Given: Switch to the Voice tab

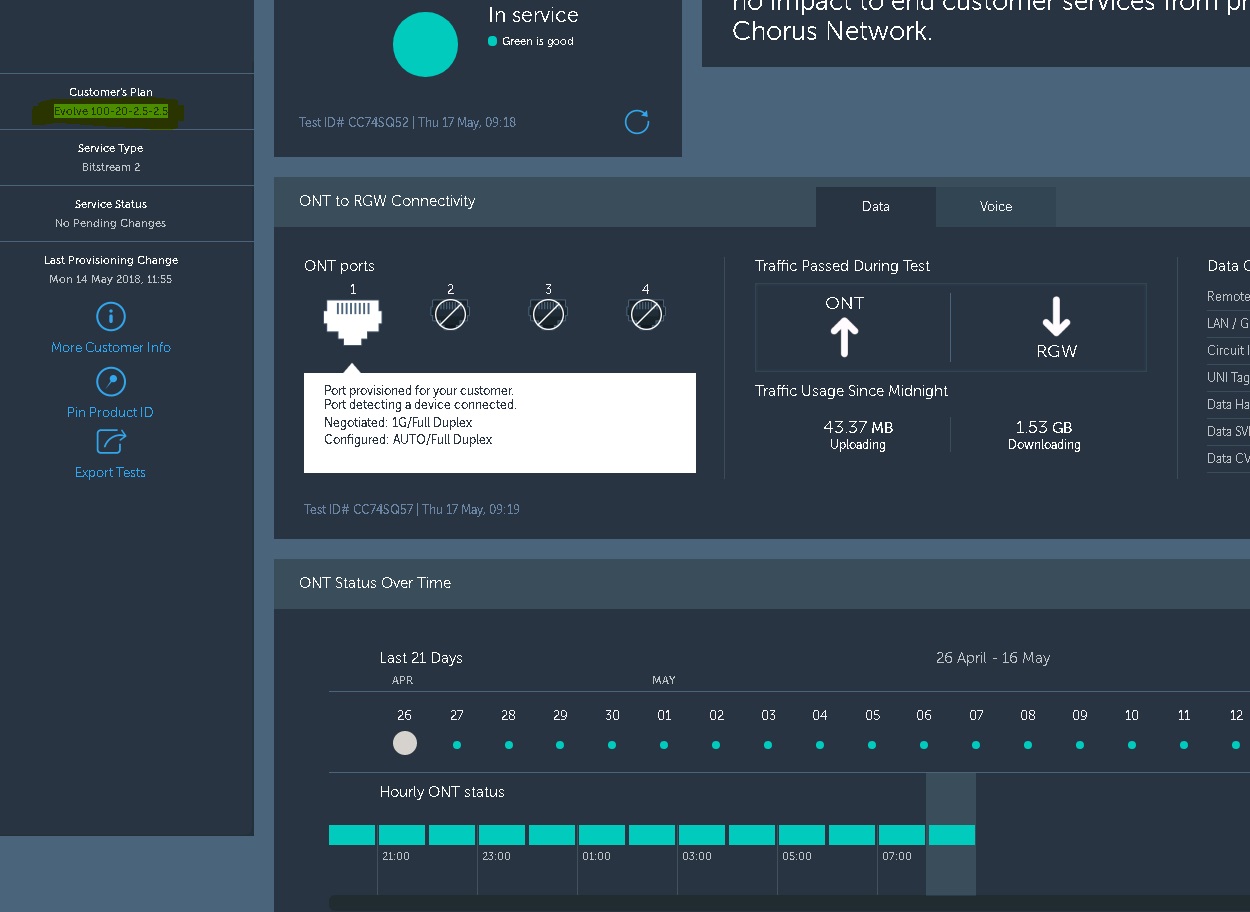Looking at the screenshot, I should [x=995, y=207].
